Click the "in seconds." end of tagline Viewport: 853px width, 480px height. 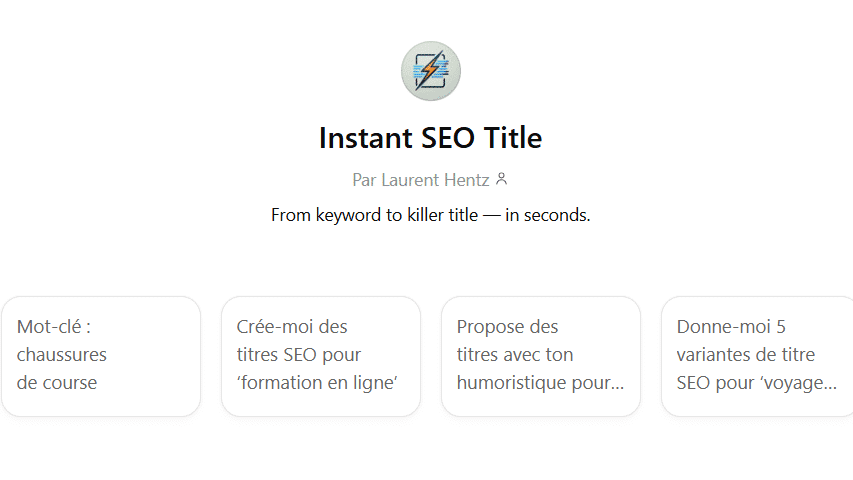tap(547, 215)
